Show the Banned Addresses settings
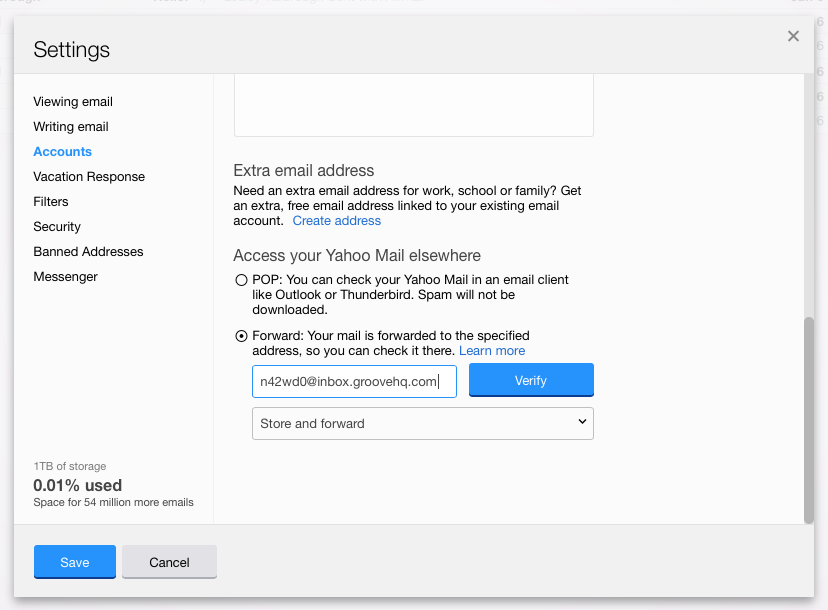The image size is (828, 610). pos(88,252)
